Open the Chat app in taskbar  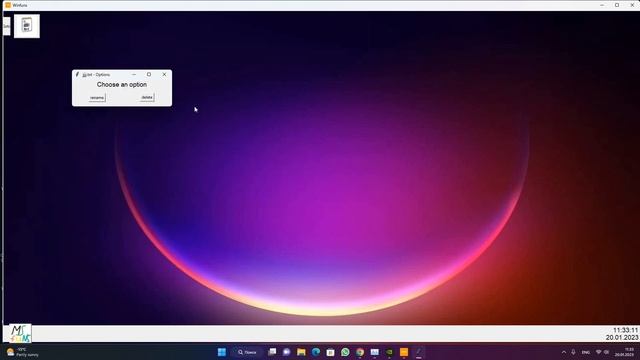point(287,352)
